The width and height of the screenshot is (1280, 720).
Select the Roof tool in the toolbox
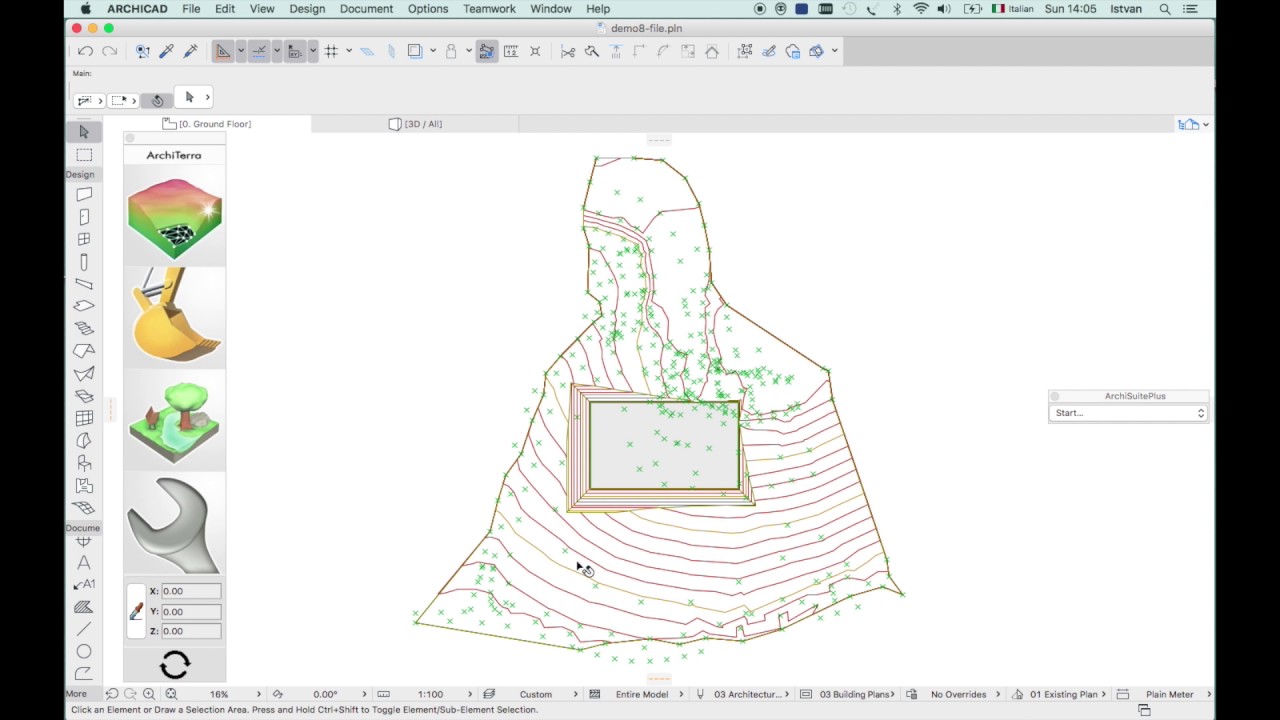[84, 351]
